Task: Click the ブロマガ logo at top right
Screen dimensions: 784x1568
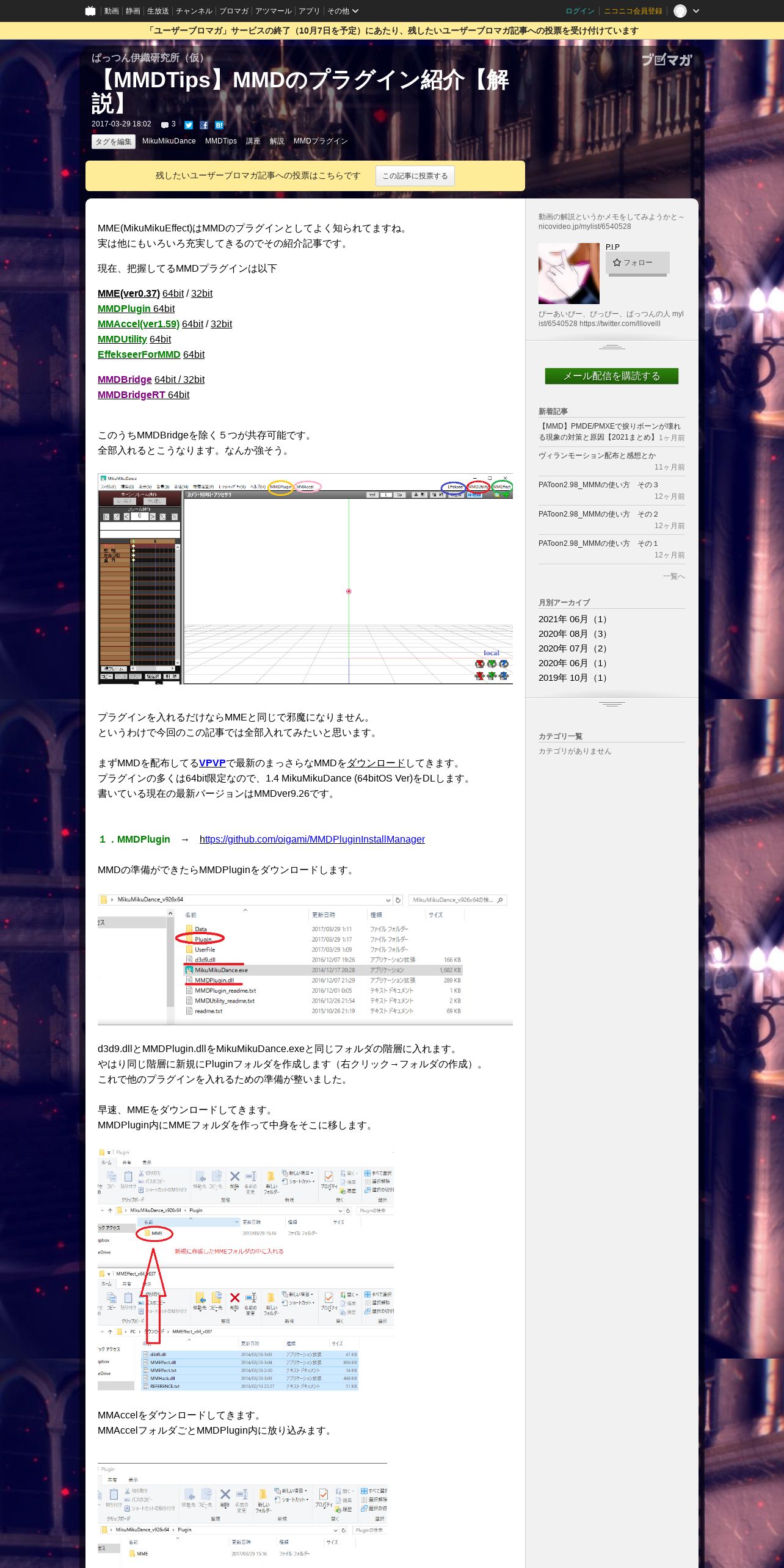Action: pos(666,60)
